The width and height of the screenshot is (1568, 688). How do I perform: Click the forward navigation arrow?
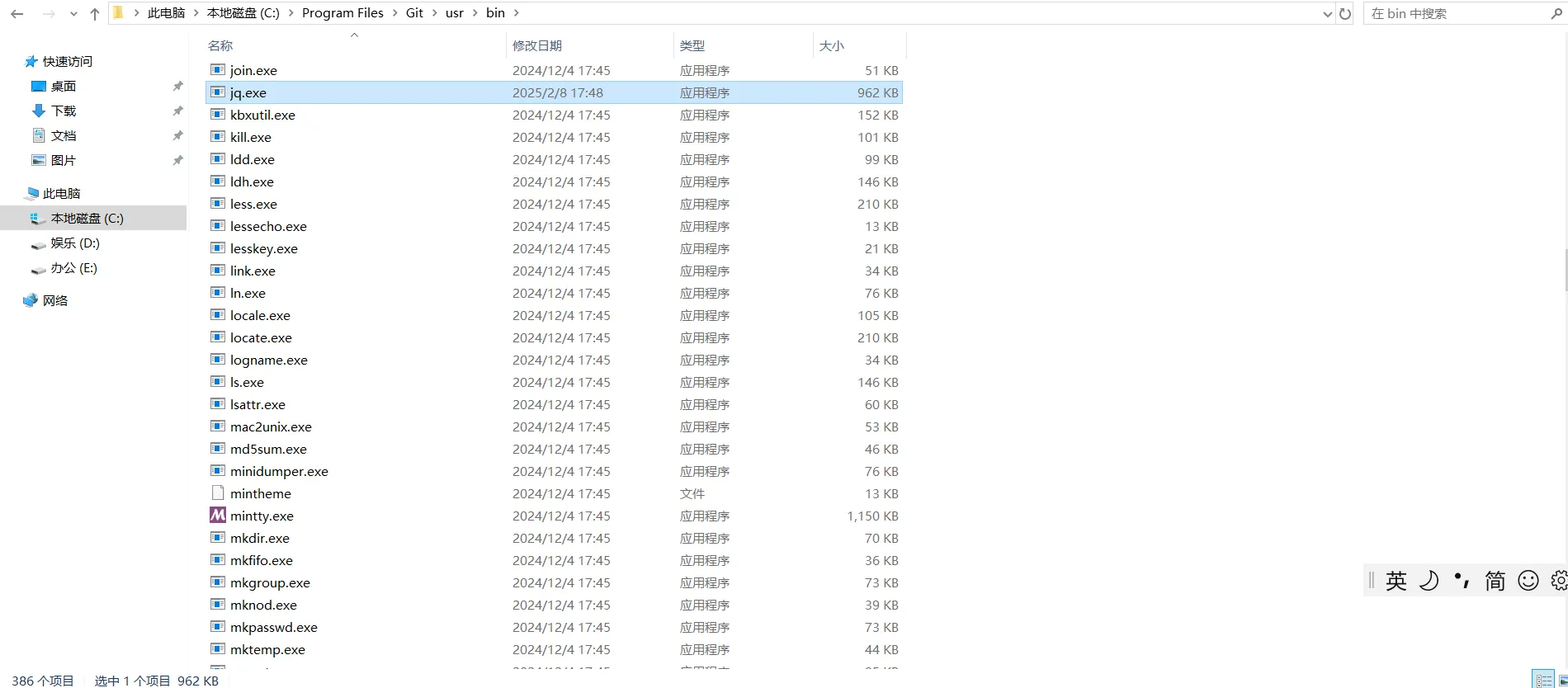(49, 13)
